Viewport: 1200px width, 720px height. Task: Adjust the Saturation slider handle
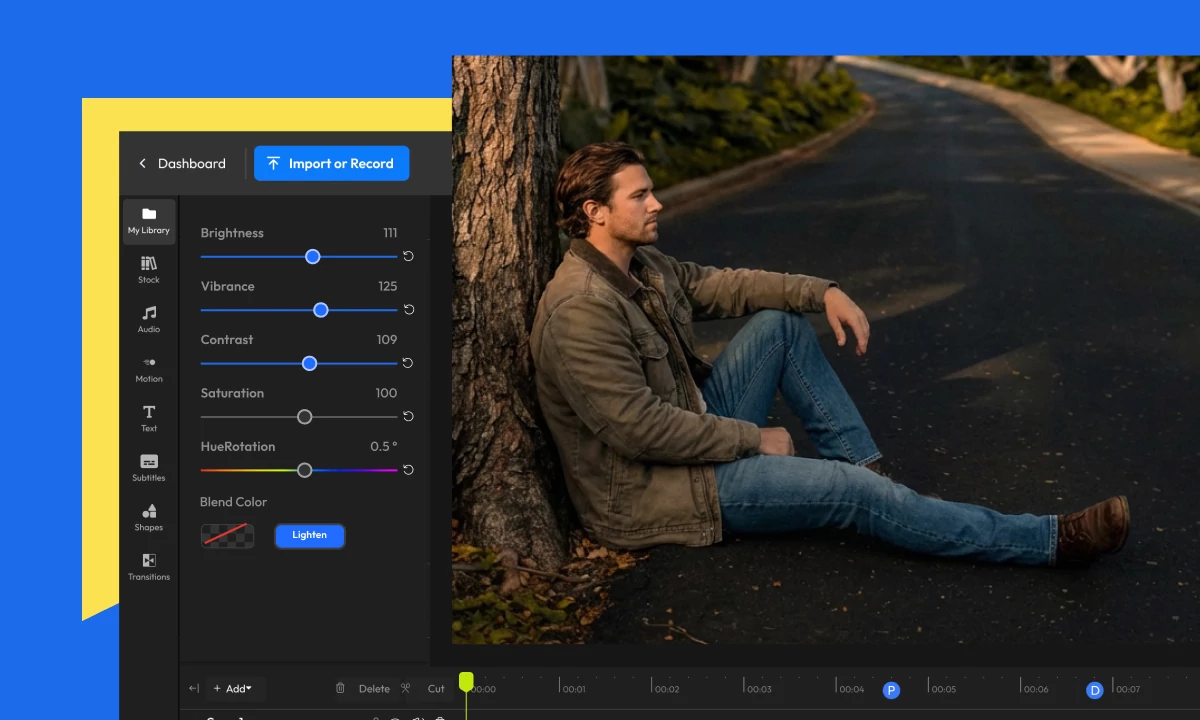(x=304, y=416)
